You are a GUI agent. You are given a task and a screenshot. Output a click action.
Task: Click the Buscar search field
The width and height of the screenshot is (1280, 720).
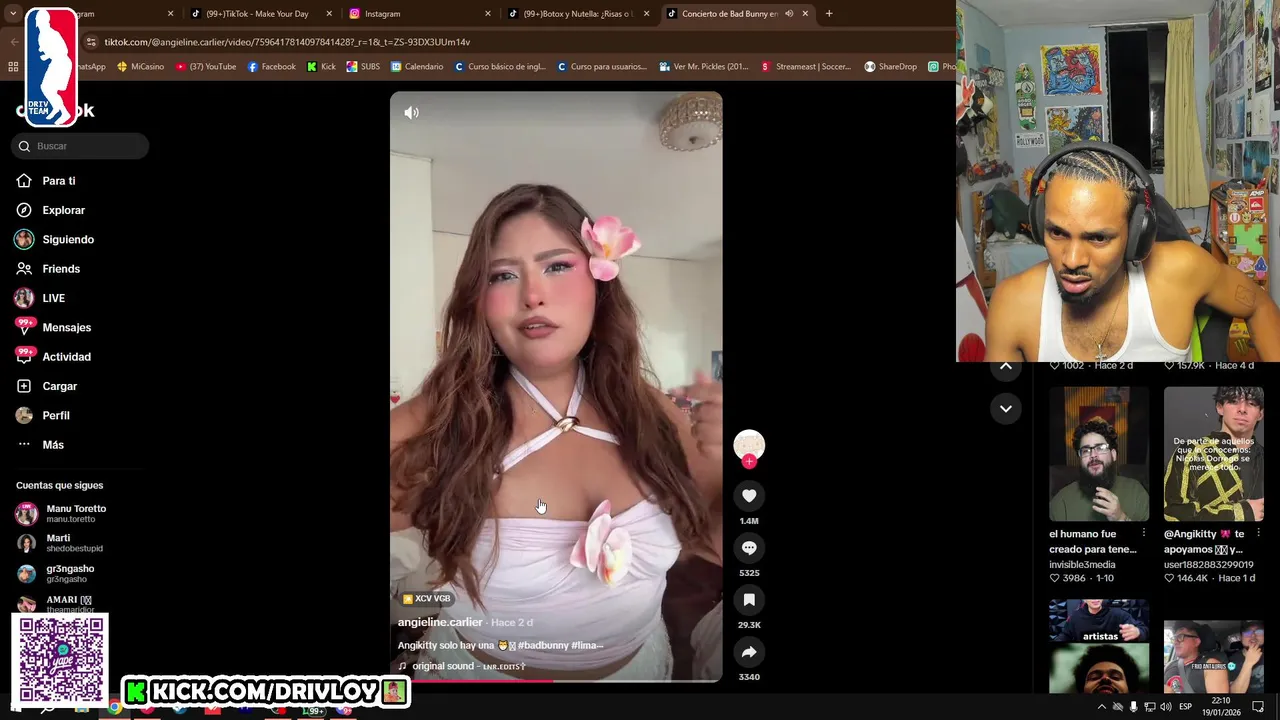pyautogui.click(x=80, y=146)
